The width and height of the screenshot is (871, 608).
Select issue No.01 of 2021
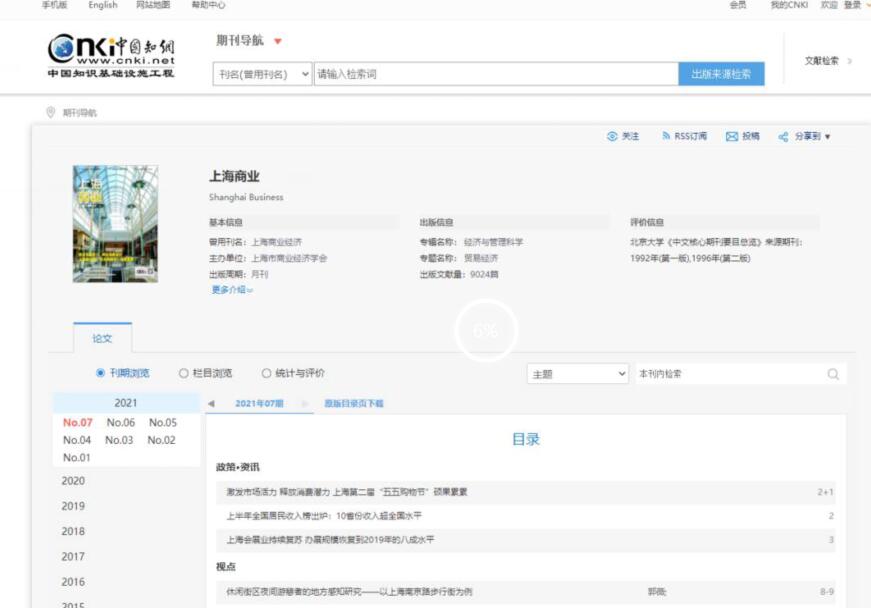click(x=77, y=458)
